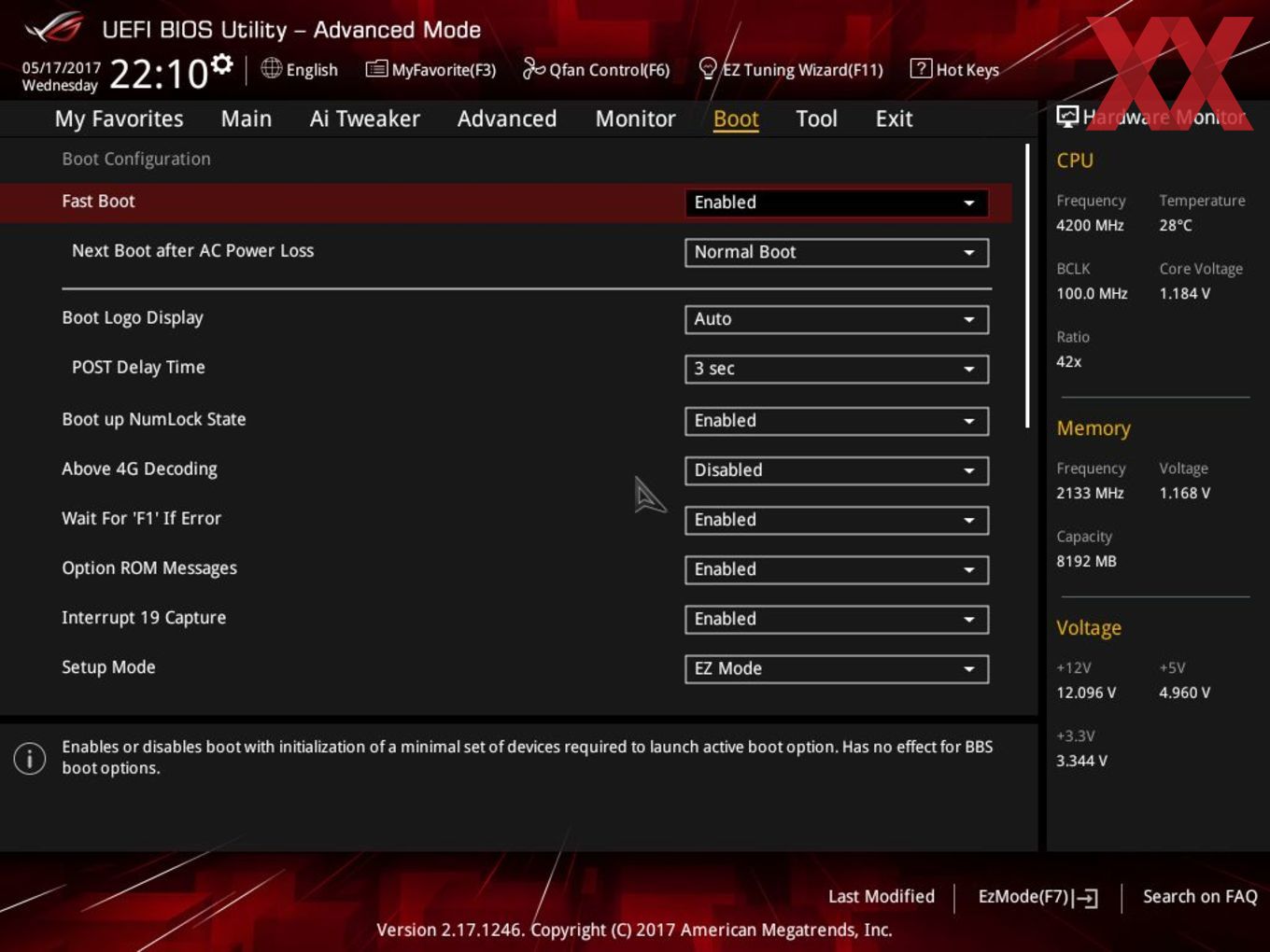Click the MyFavorite list icon
The height and width of the screenshot is (952, 1270).
(376, 69)
